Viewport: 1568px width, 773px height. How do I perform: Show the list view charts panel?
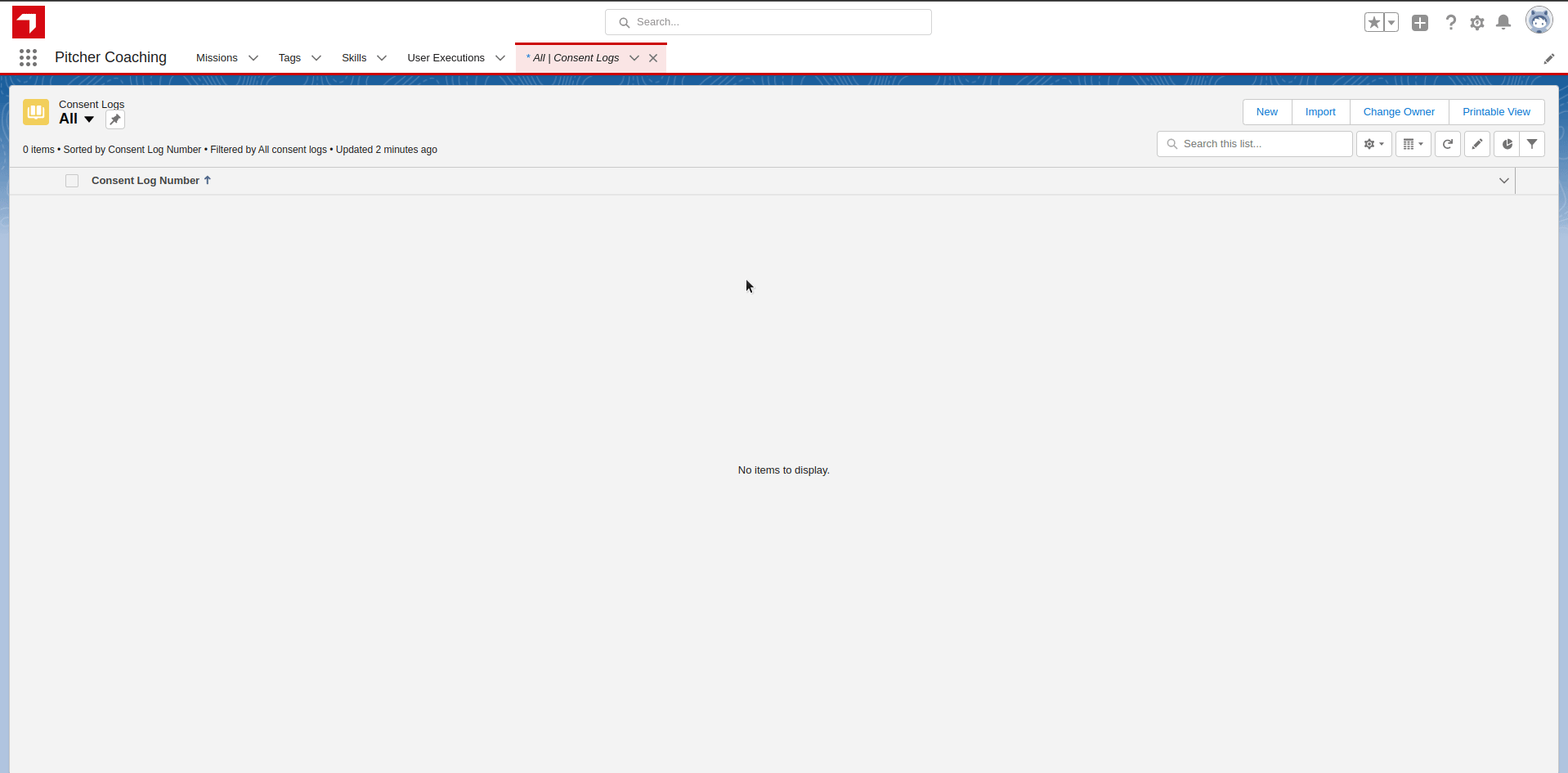(1507, 144)
